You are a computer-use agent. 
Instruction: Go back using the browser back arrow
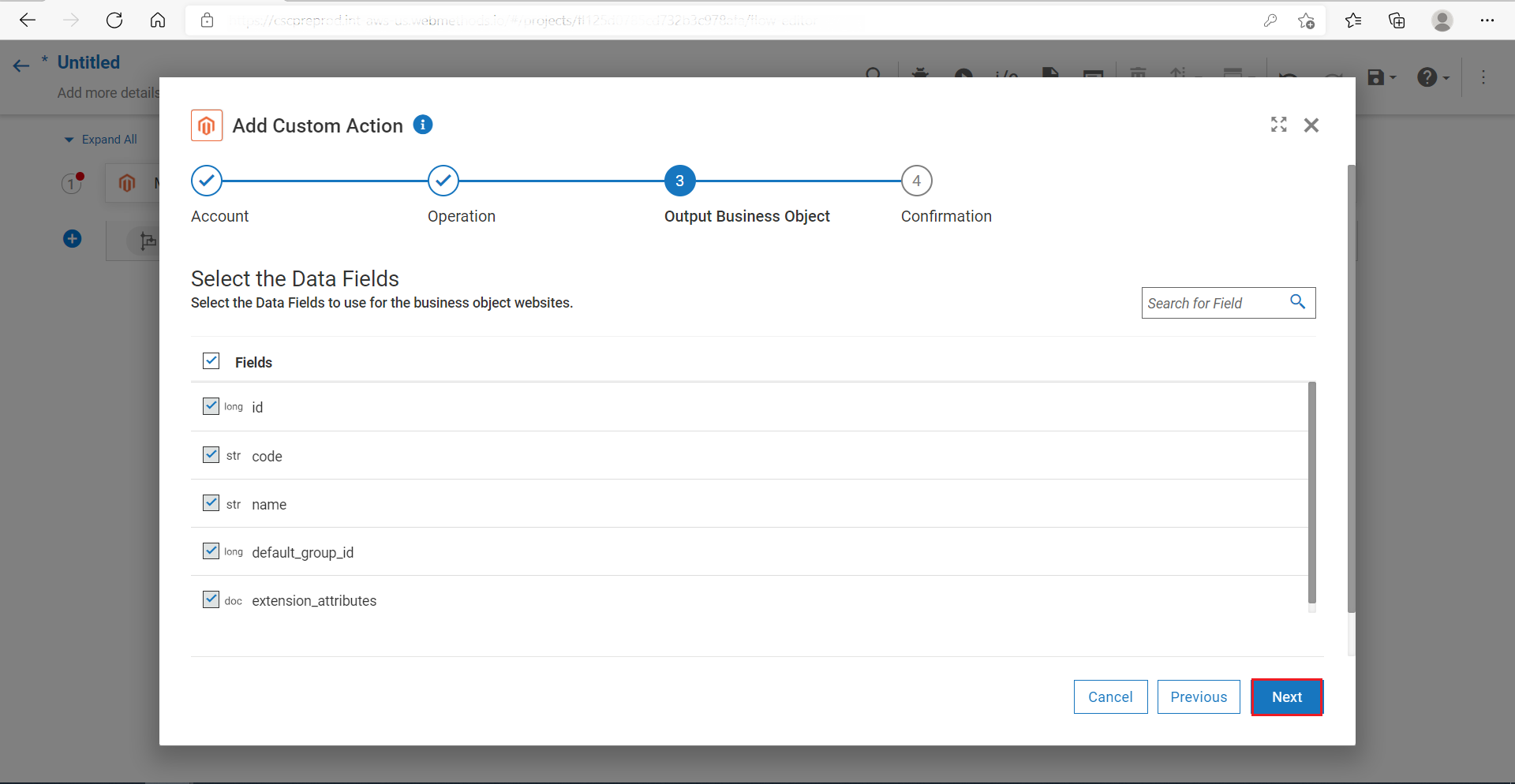point(28,21)
